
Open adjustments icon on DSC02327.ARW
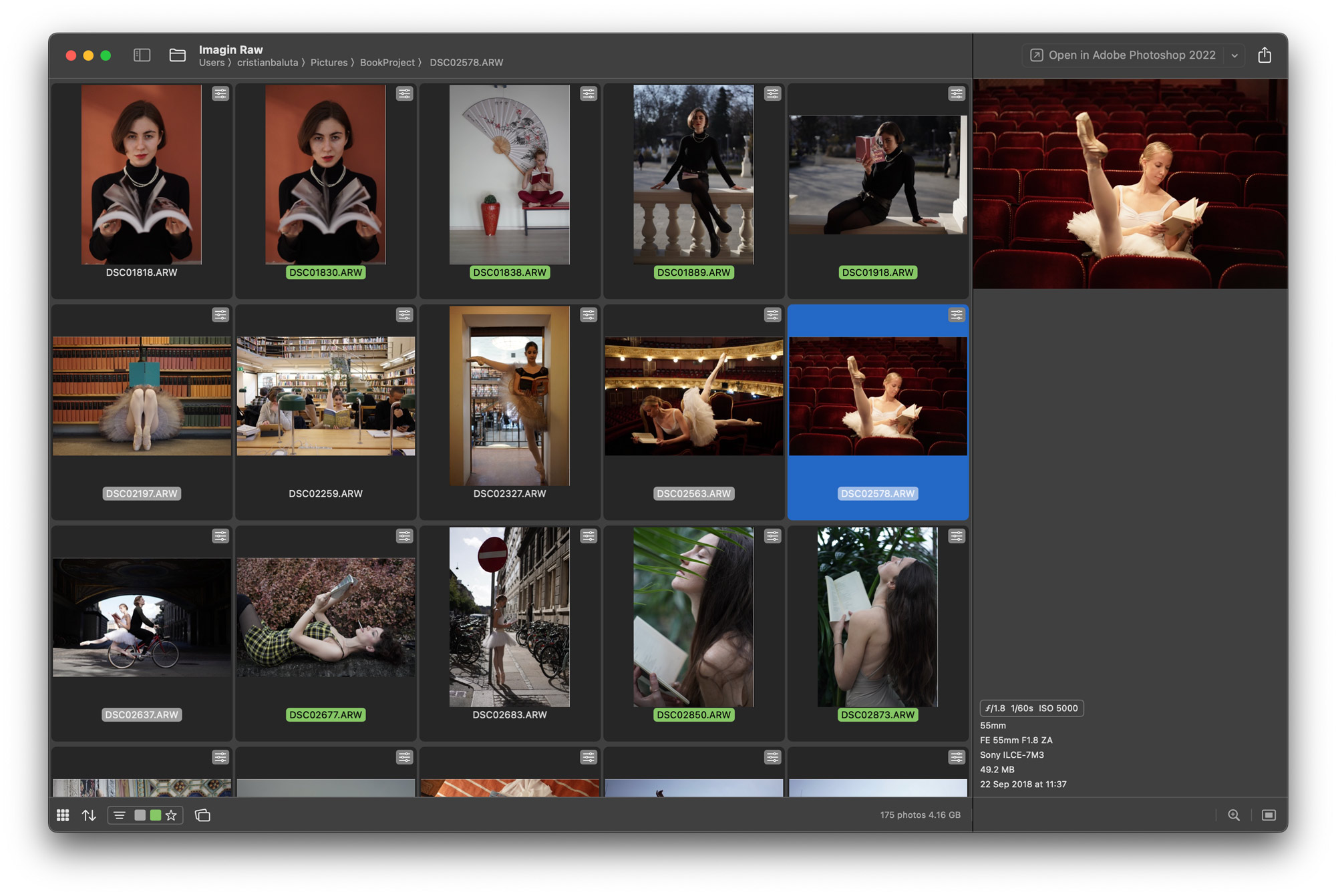click(x=589, y=314)
